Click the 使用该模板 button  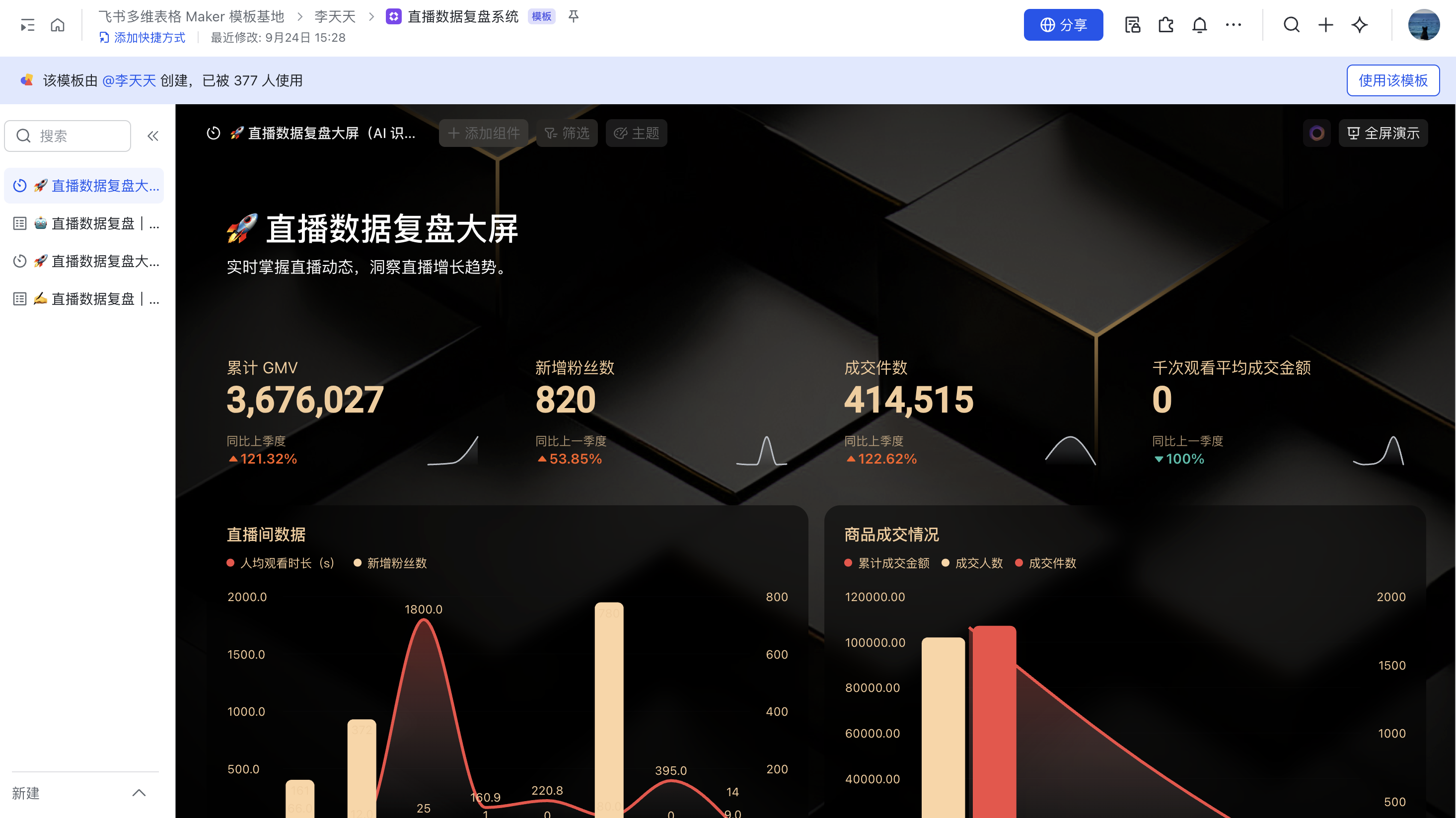click(1393, 80)
